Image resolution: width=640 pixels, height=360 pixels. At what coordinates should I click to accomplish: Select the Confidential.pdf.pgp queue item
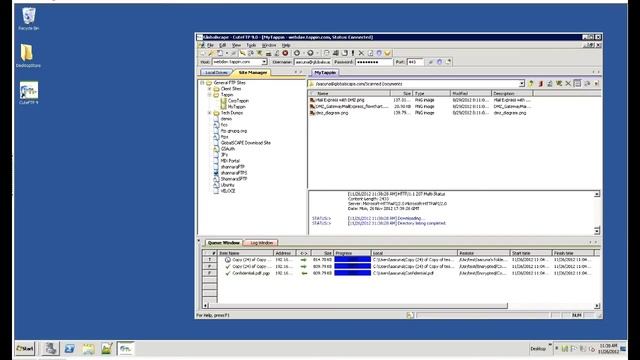click(251, 273)
